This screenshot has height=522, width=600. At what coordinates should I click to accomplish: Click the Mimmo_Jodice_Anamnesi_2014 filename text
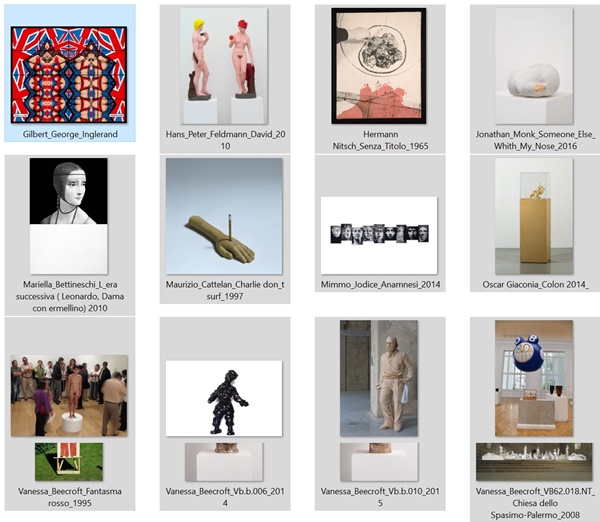tap(380, 285)
